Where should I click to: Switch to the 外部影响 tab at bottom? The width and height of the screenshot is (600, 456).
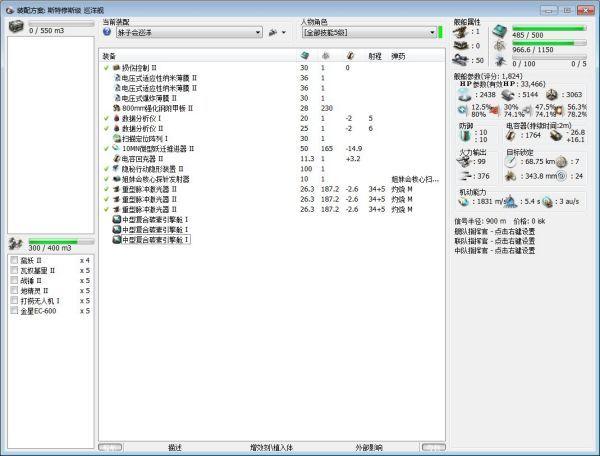coord(369,447)
